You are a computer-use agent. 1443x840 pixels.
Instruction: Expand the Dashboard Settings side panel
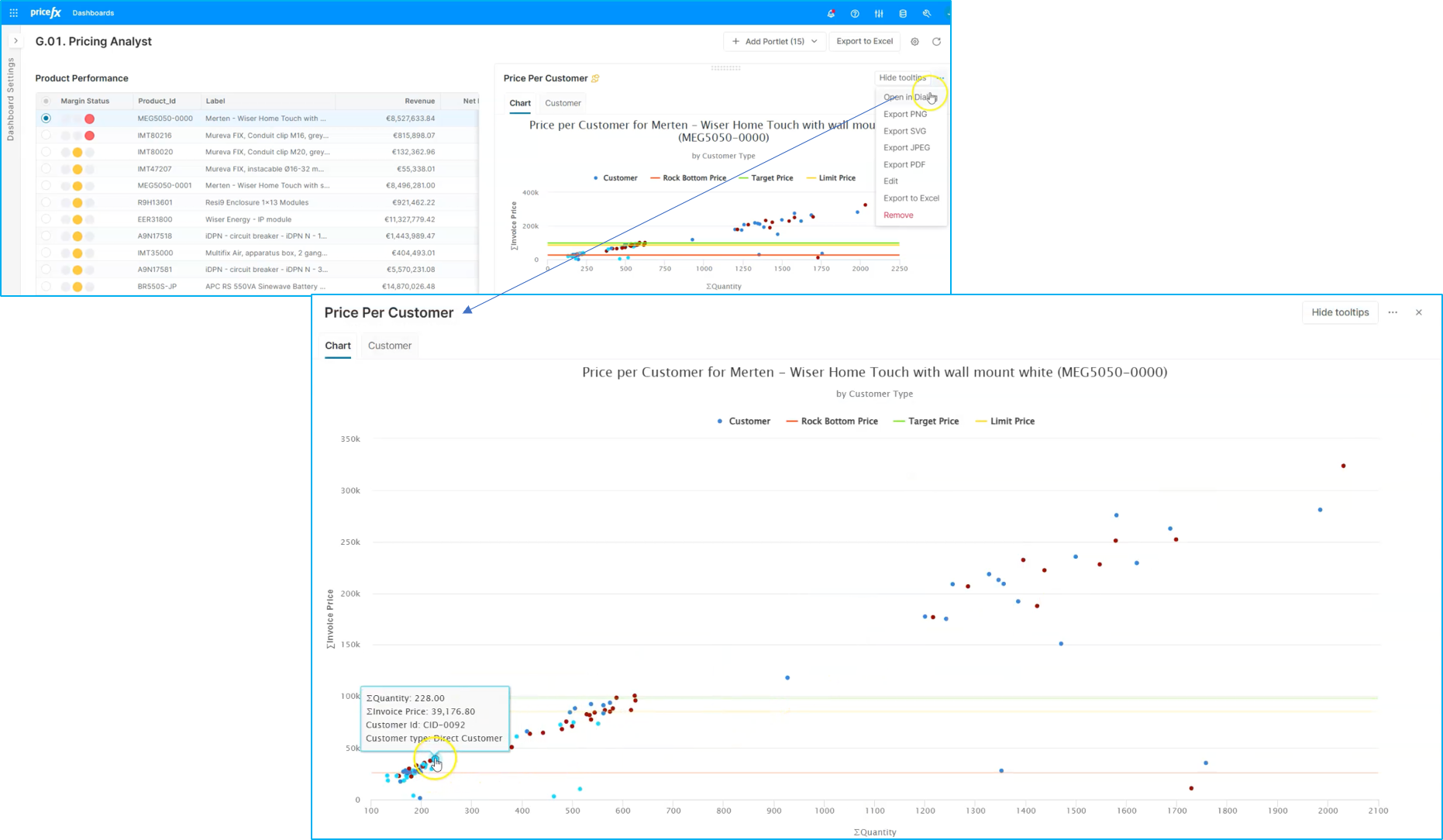15,41
